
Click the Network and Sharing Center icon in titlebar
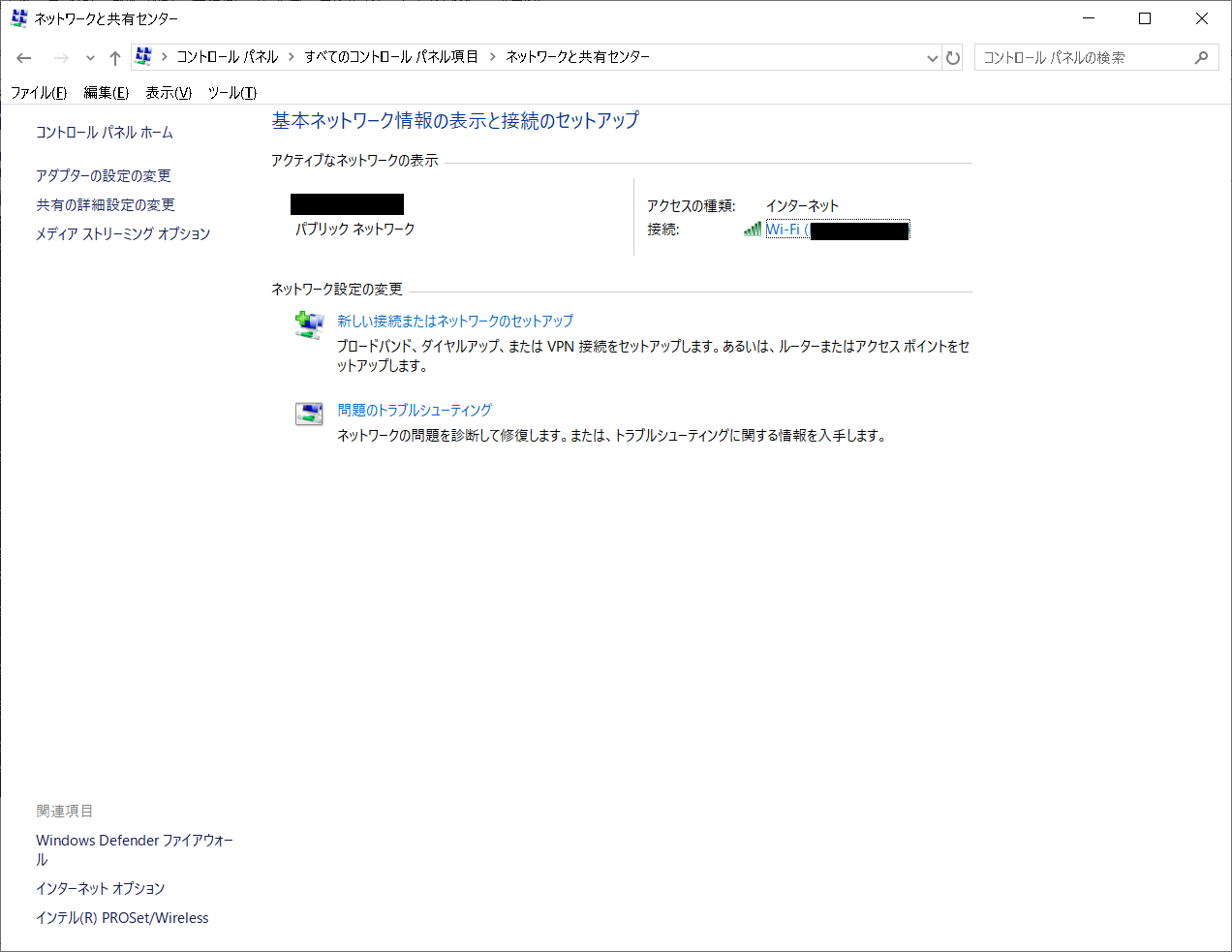pos(17,17)
